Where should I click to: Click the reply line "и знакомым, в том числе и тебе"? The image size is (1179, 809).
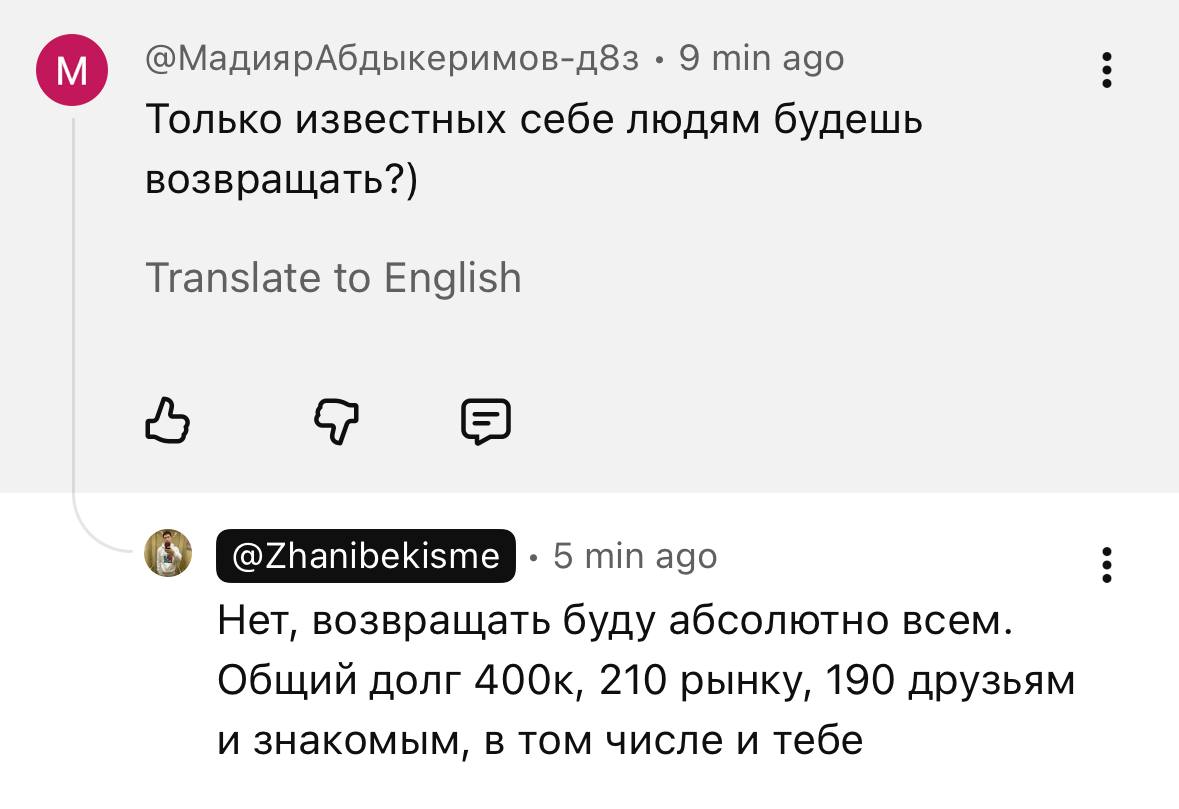pyautogui.click(x=540, y=740)
